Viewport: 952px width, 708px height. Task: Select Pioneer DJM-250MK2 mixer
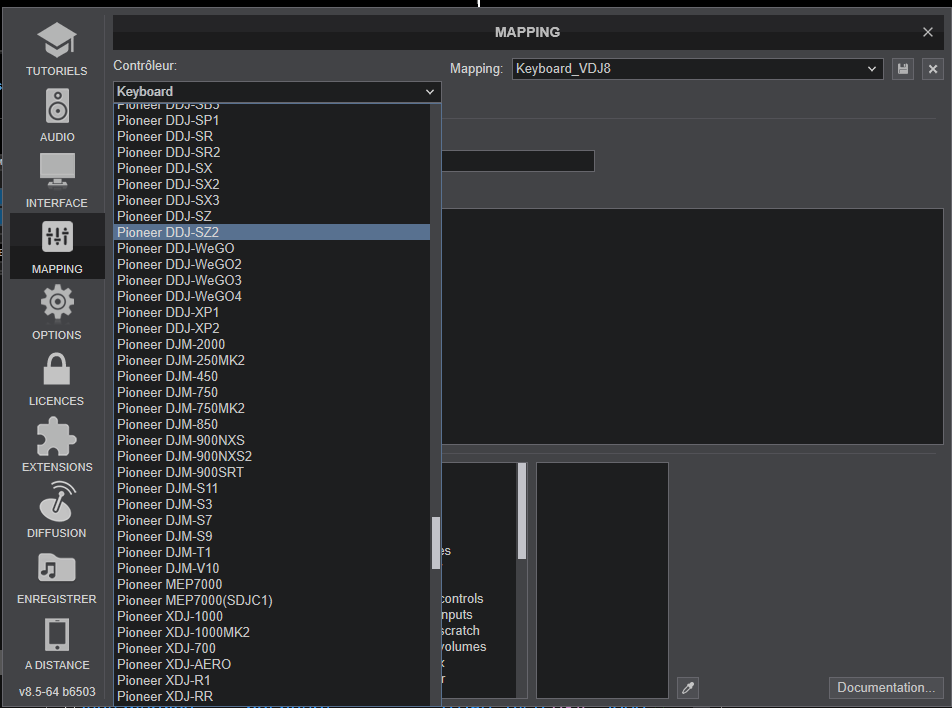point(271,360)
